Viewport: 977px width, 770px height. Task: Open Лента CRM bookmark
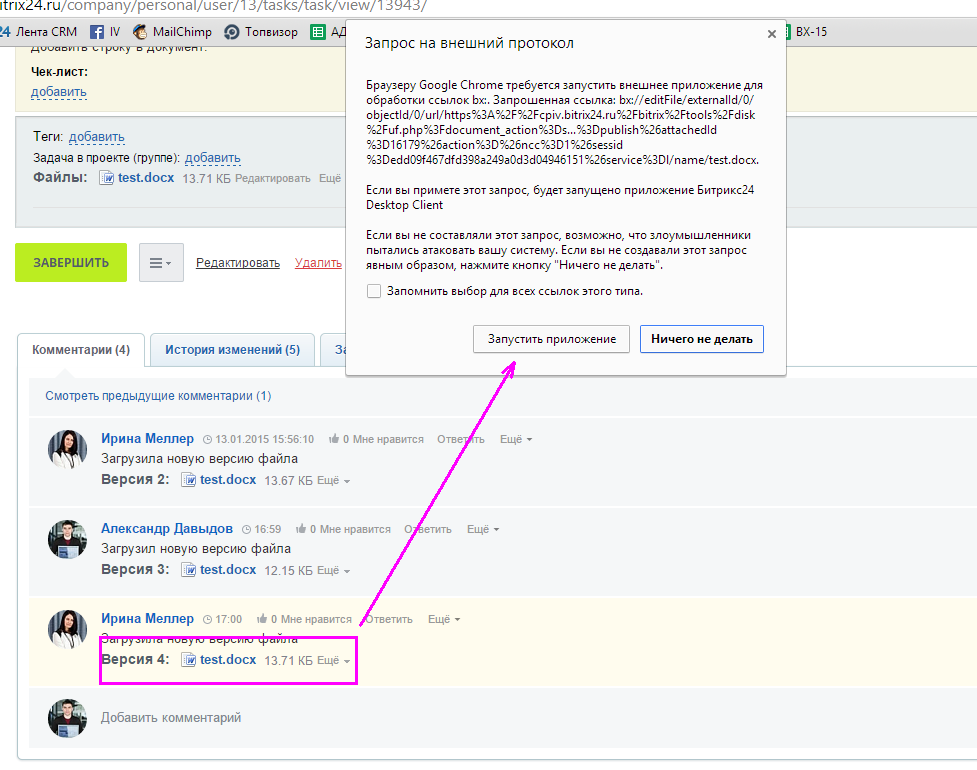coord(39,32)
